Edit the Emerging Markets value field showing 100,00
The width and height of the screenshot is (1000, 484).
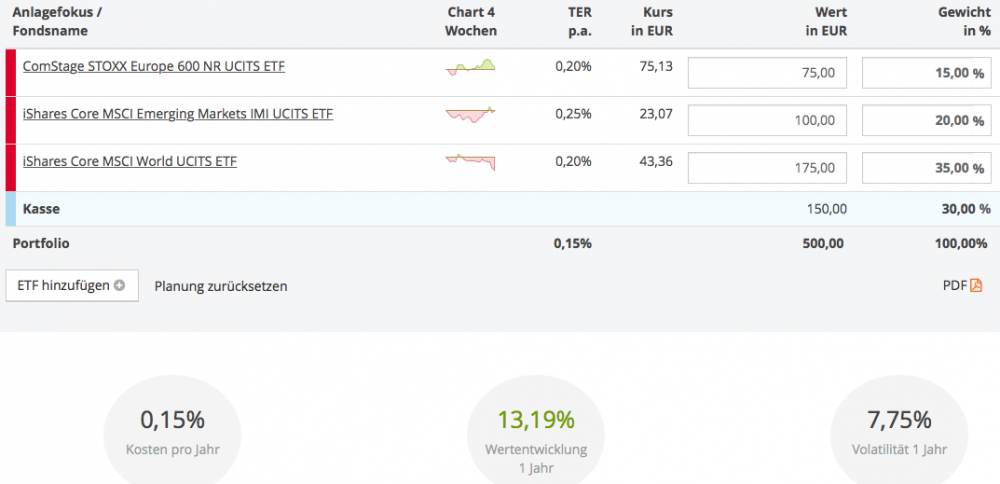click(767, 120)
